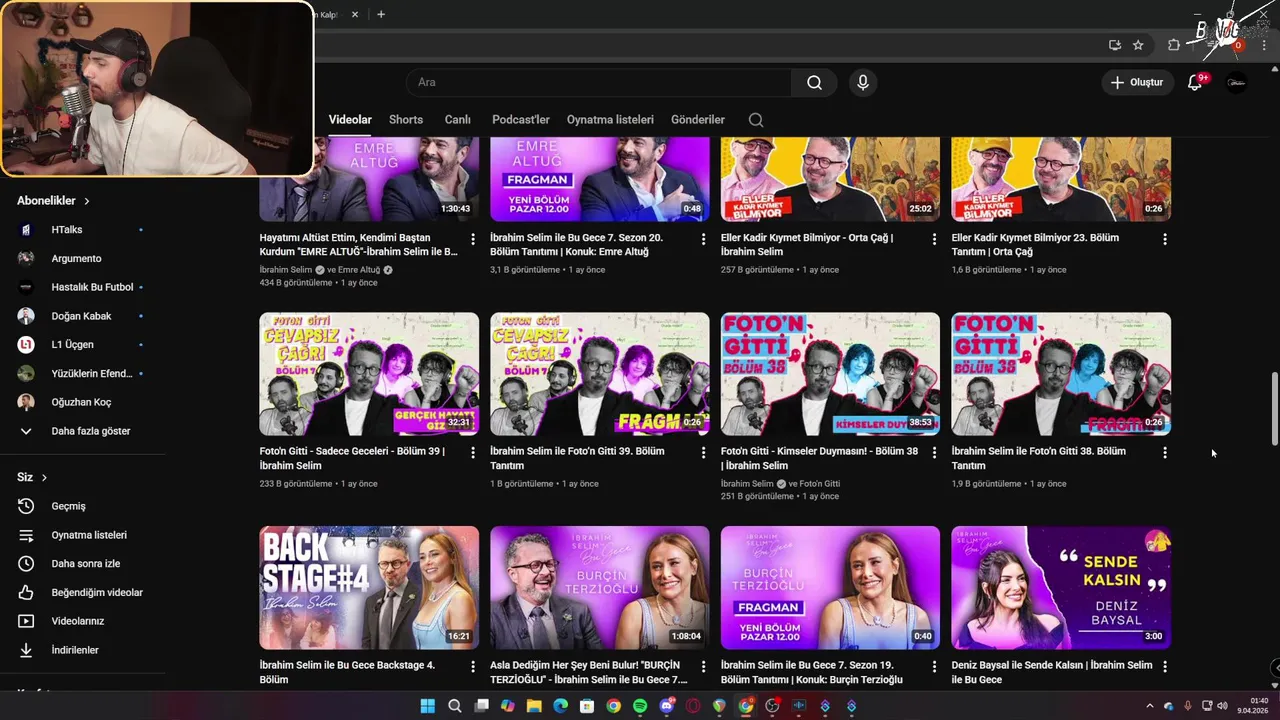Open Burçin Terzioğlu Fragman 0:40 thumbnail
Screen dimensions: 1280x720
830,588
